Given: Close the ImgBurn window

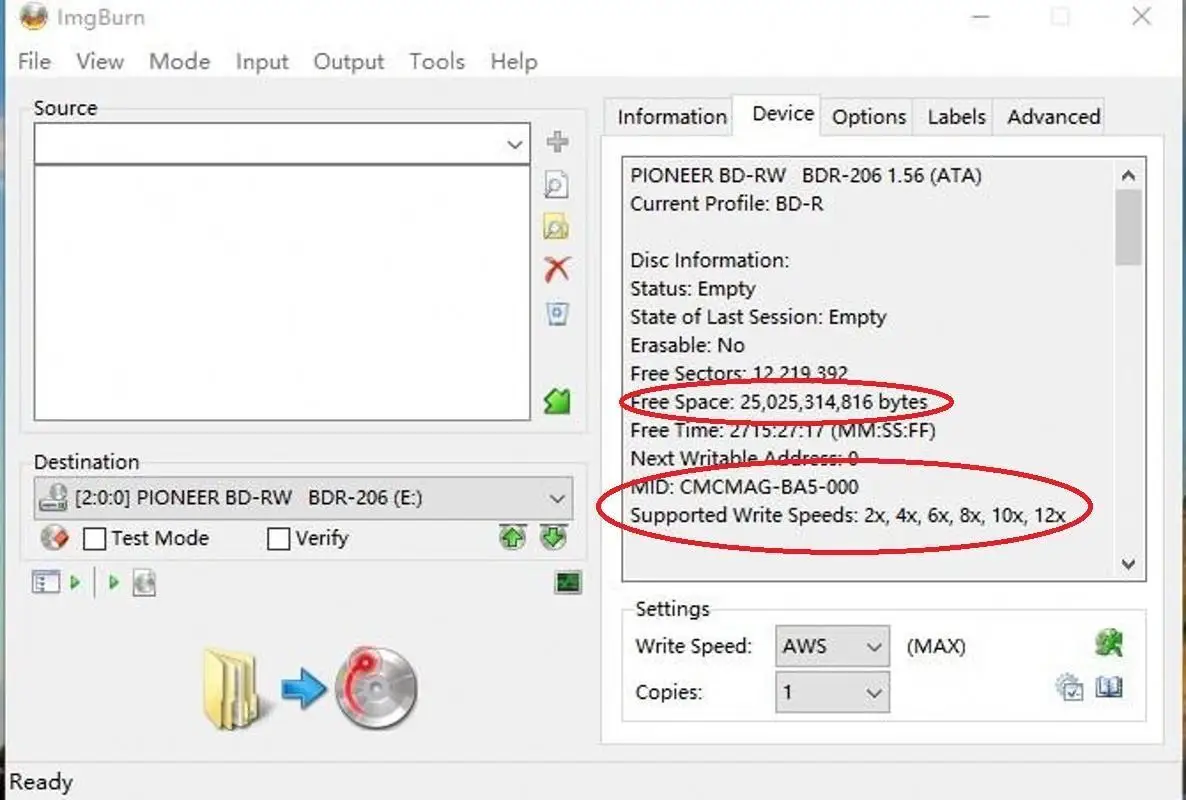Looking at the screenshot, I should coord(1141,16).
